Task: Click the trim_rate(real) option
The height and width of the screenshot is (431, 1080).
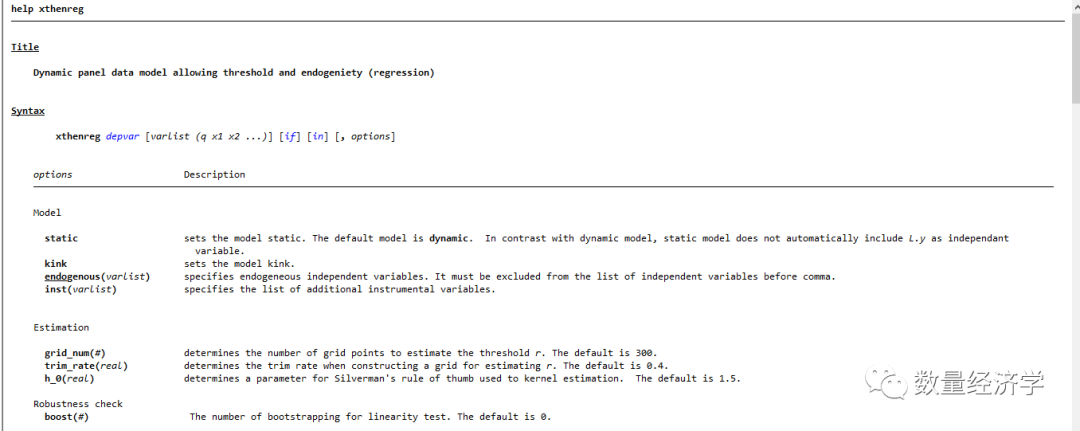Action: click(x=86, y=366)
